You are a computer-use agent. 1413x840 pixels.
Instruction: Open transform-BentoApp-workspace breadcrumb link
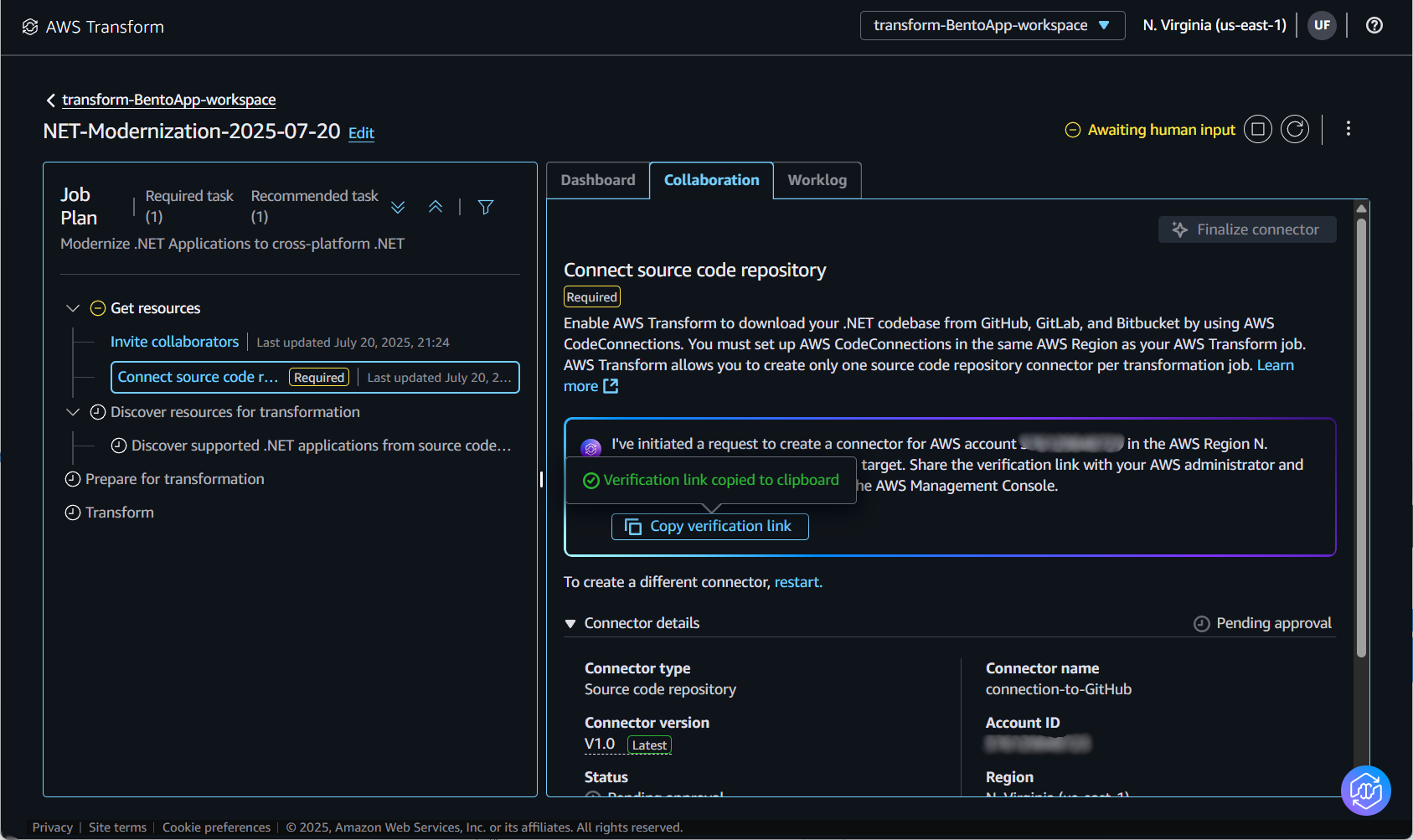[169, 100]
